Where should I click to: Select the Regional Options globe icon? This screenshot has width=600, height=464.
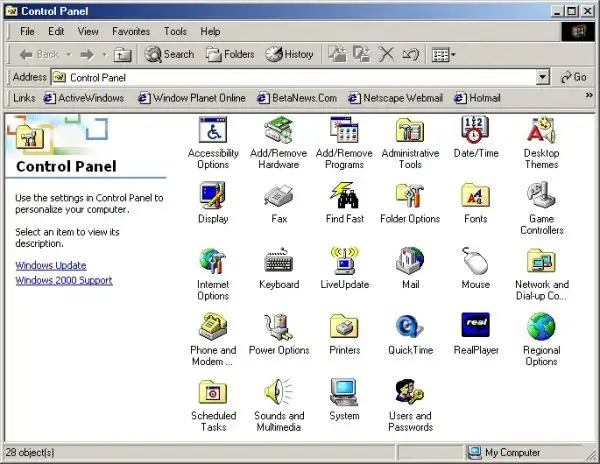[x=541, y=328]
